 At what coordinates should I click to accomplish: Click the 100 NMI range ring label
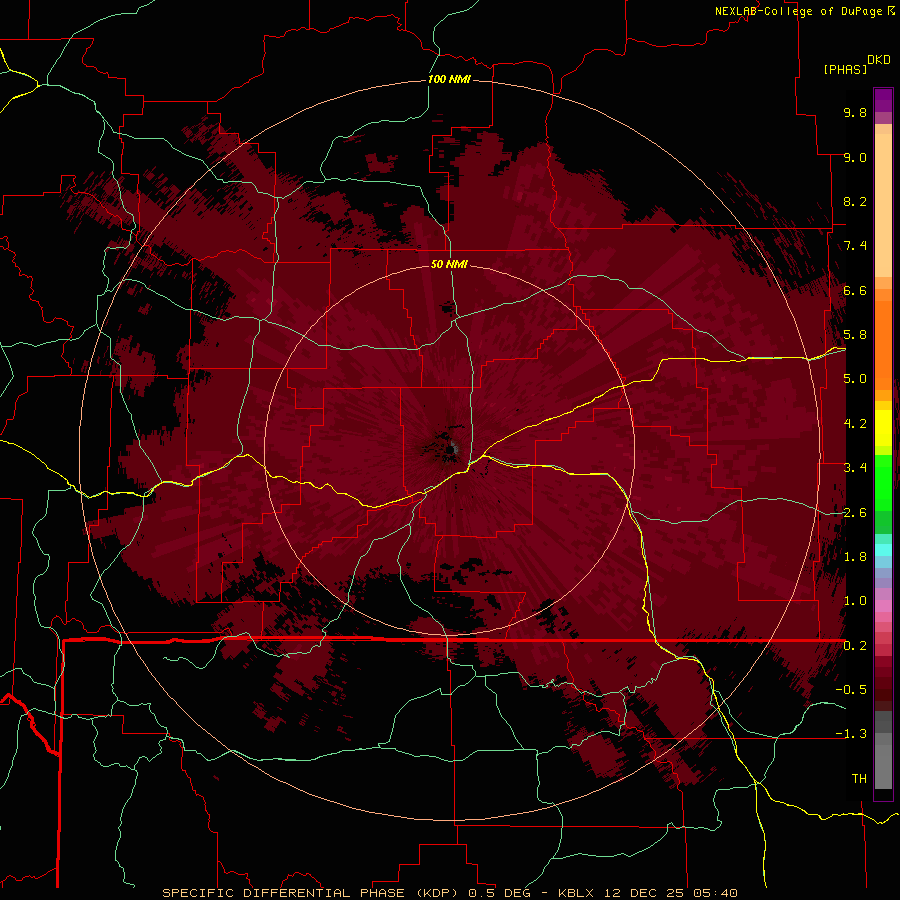(449, 79)
